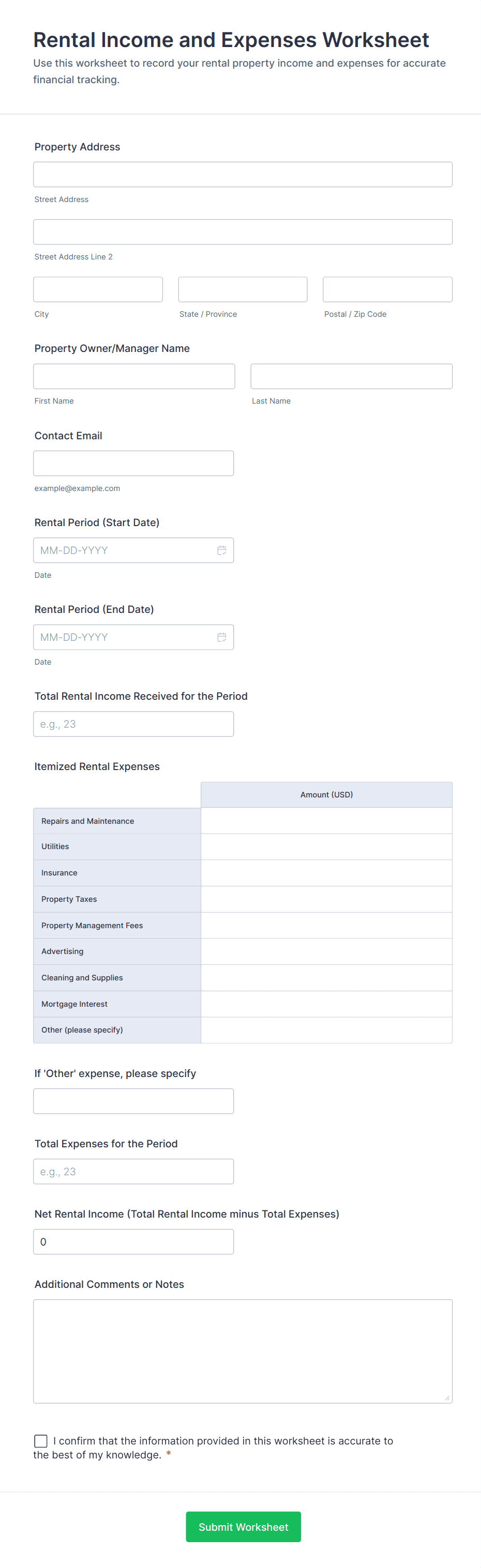Click the Submit Worksheet button
Viewport: 481px width, 1568px height.
(243, 1527)
